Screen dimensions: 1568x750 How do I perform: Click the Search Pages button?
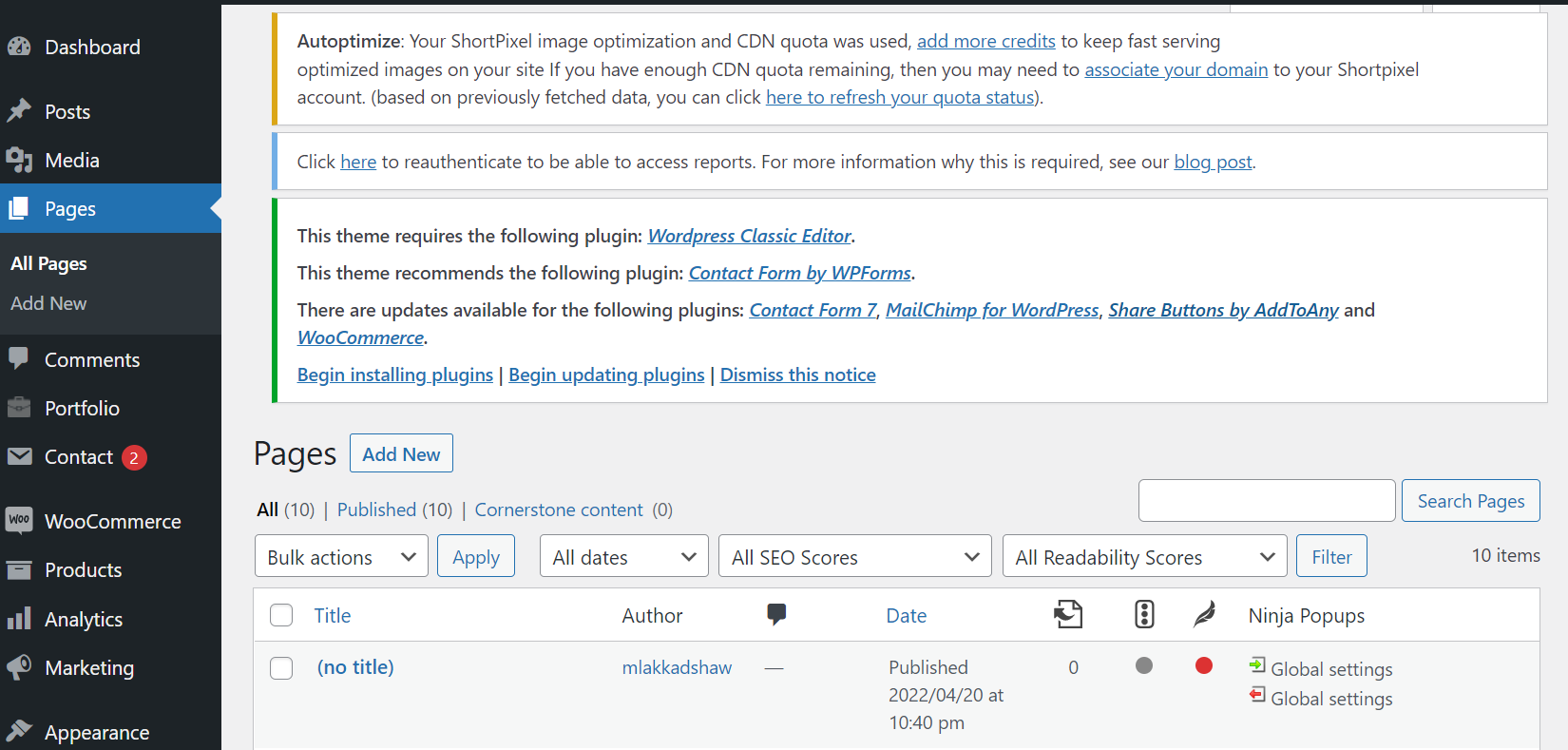click(x=1470, y=501)
